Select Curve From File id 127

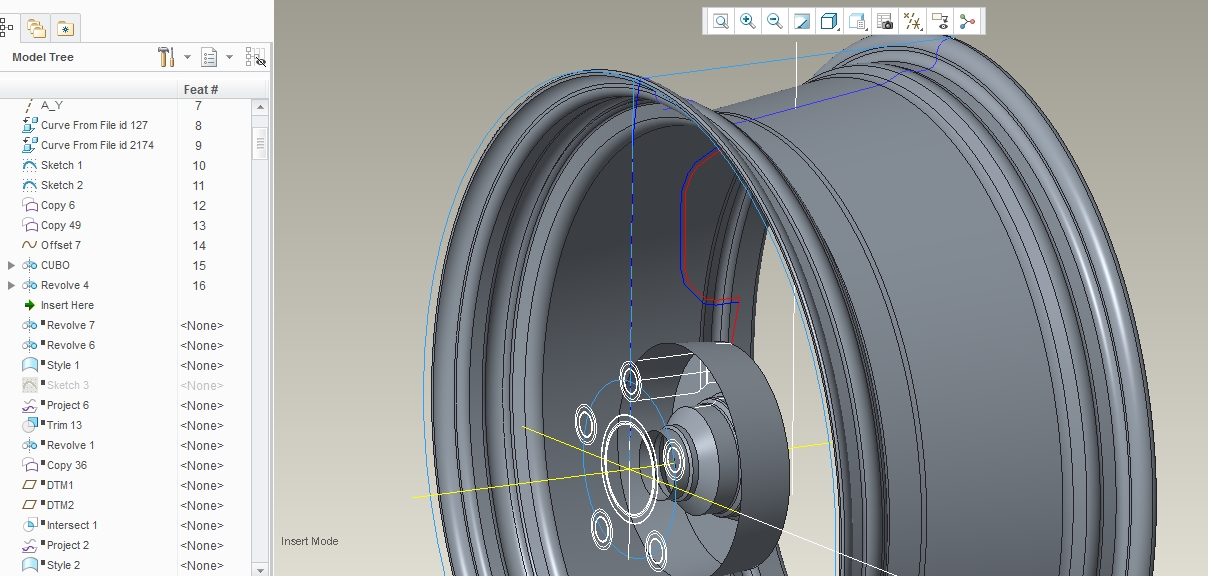click(x=94, y=125)
